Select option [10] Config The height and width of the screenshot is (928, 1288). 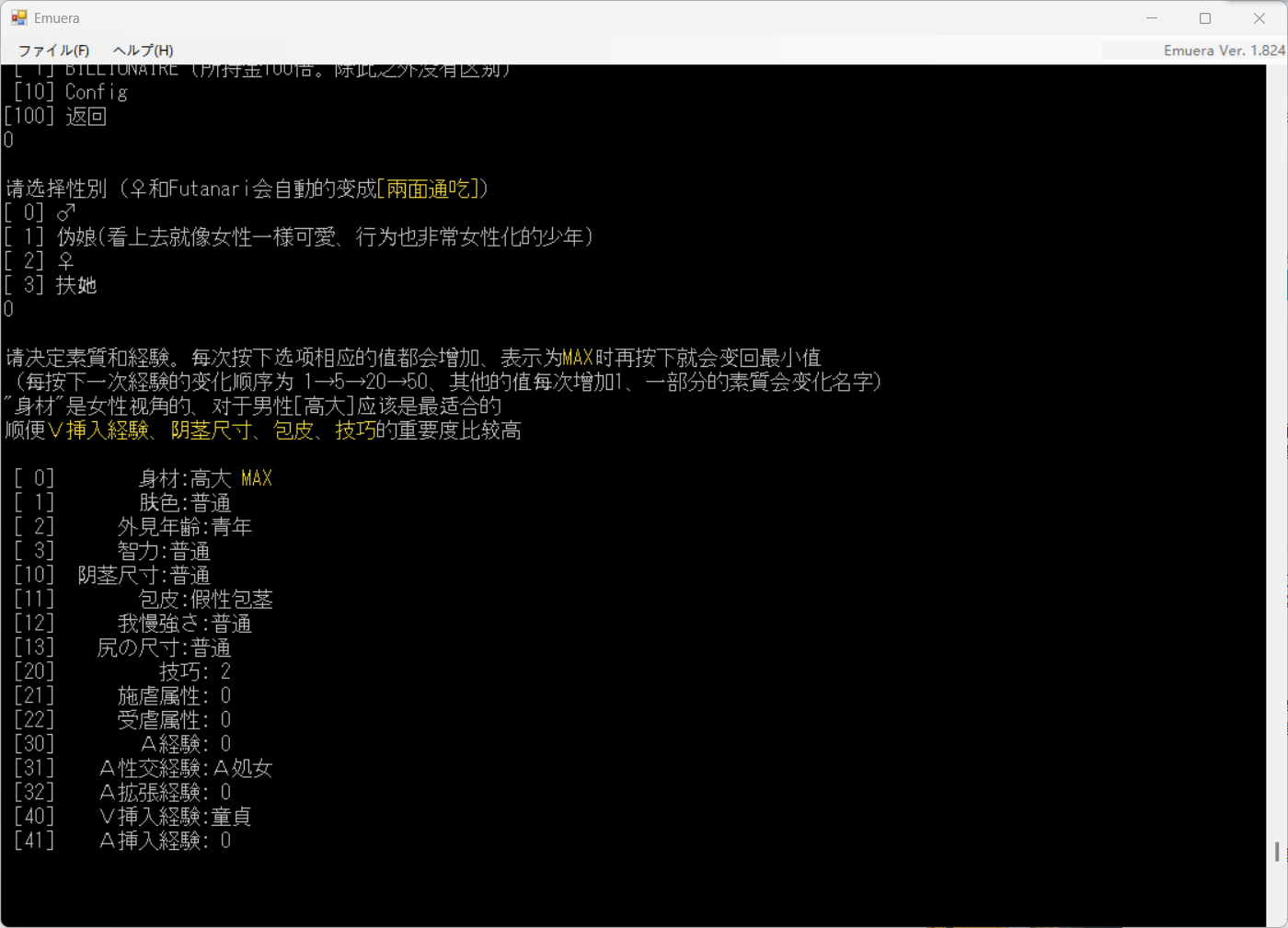point(71,92)
